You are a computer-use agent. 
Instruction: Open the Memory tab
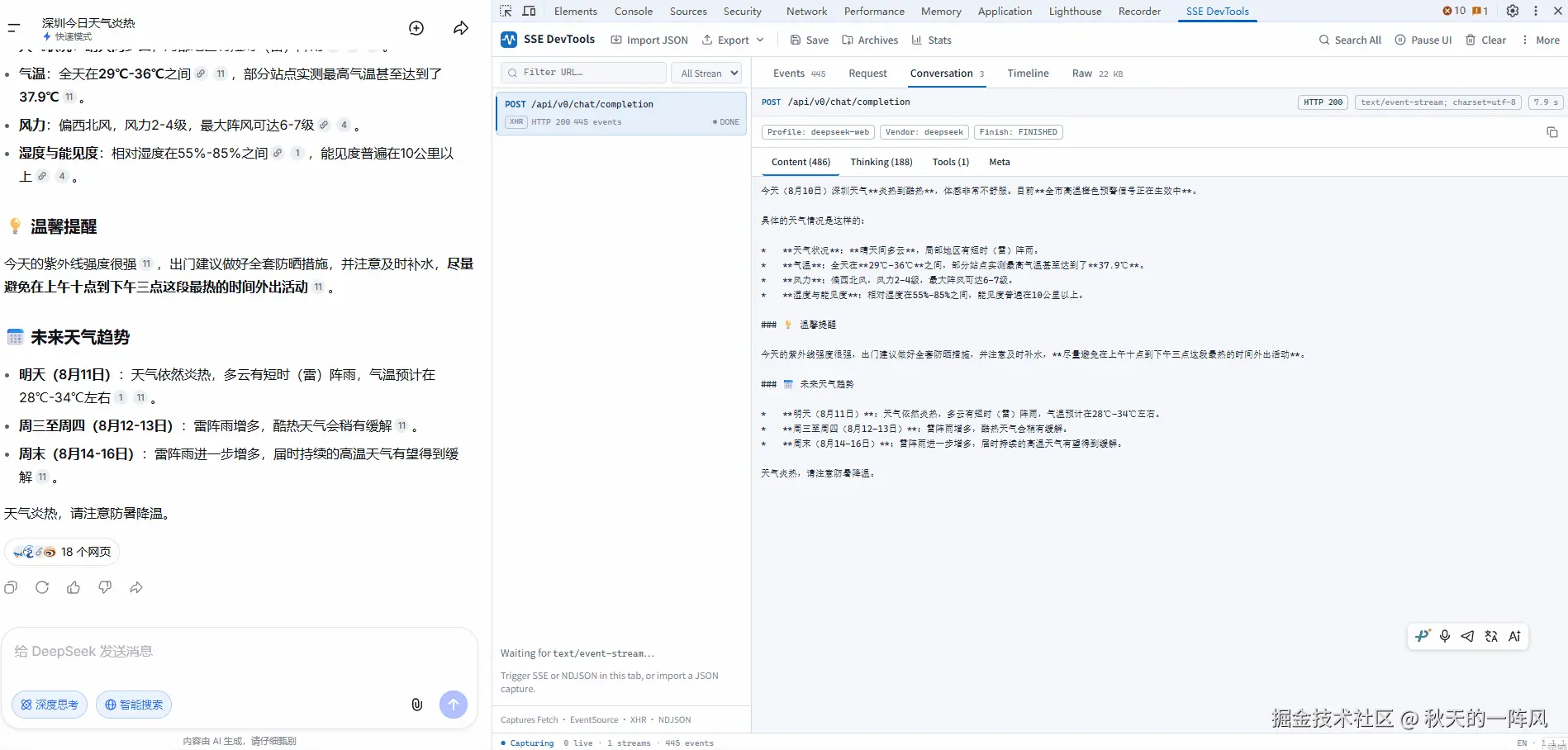coord(941,11)
